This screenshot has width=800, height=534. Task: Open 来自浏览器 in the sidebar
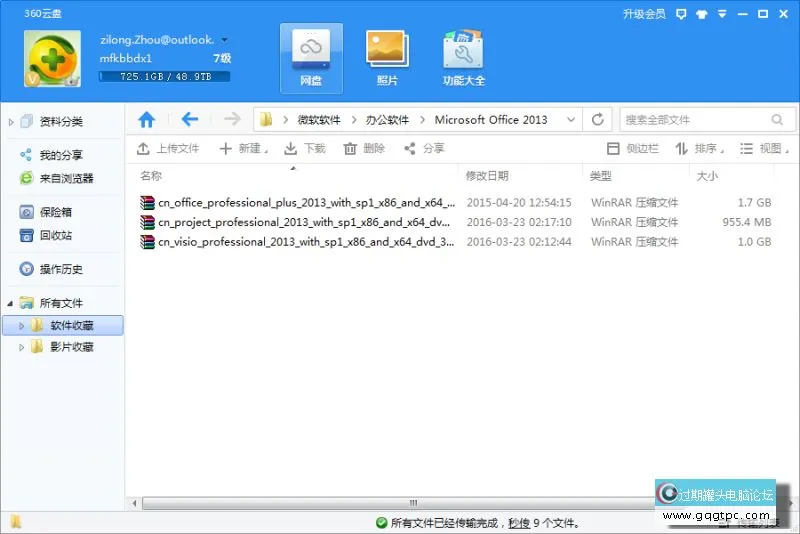(x=67, y=179)
